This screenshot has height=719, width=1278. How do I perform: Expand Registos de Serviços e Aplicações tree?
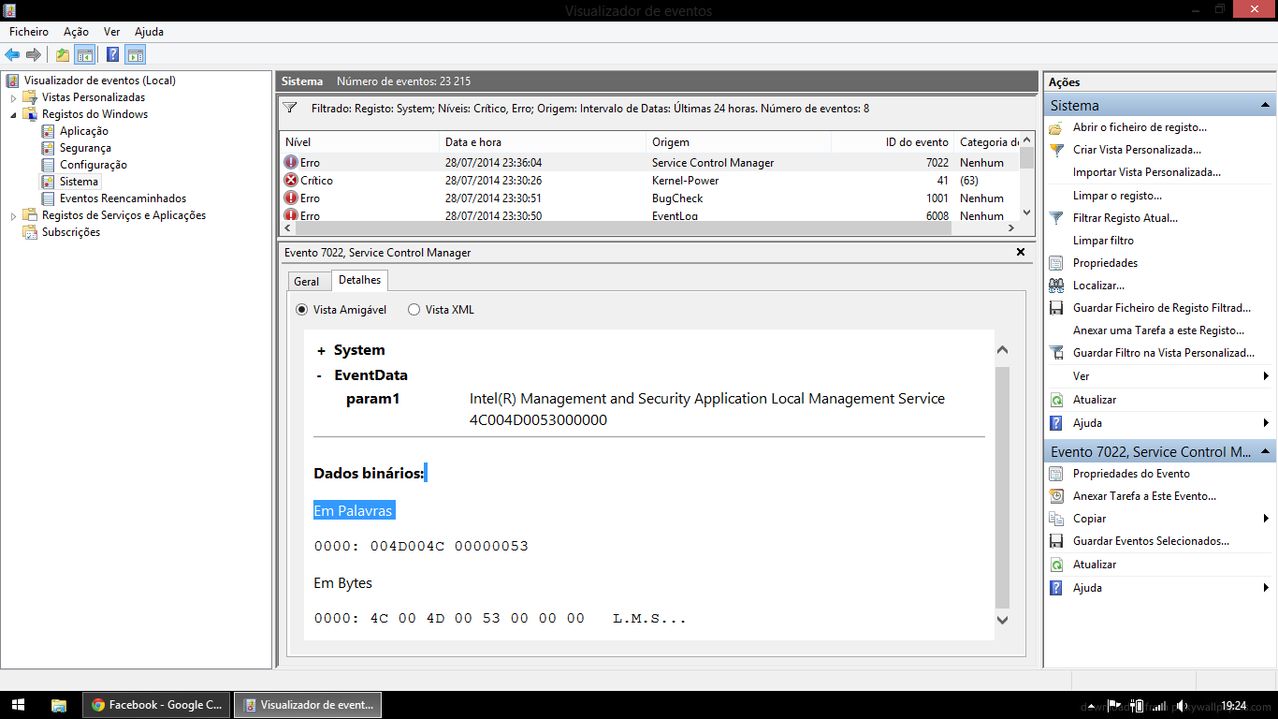[14, 215]
